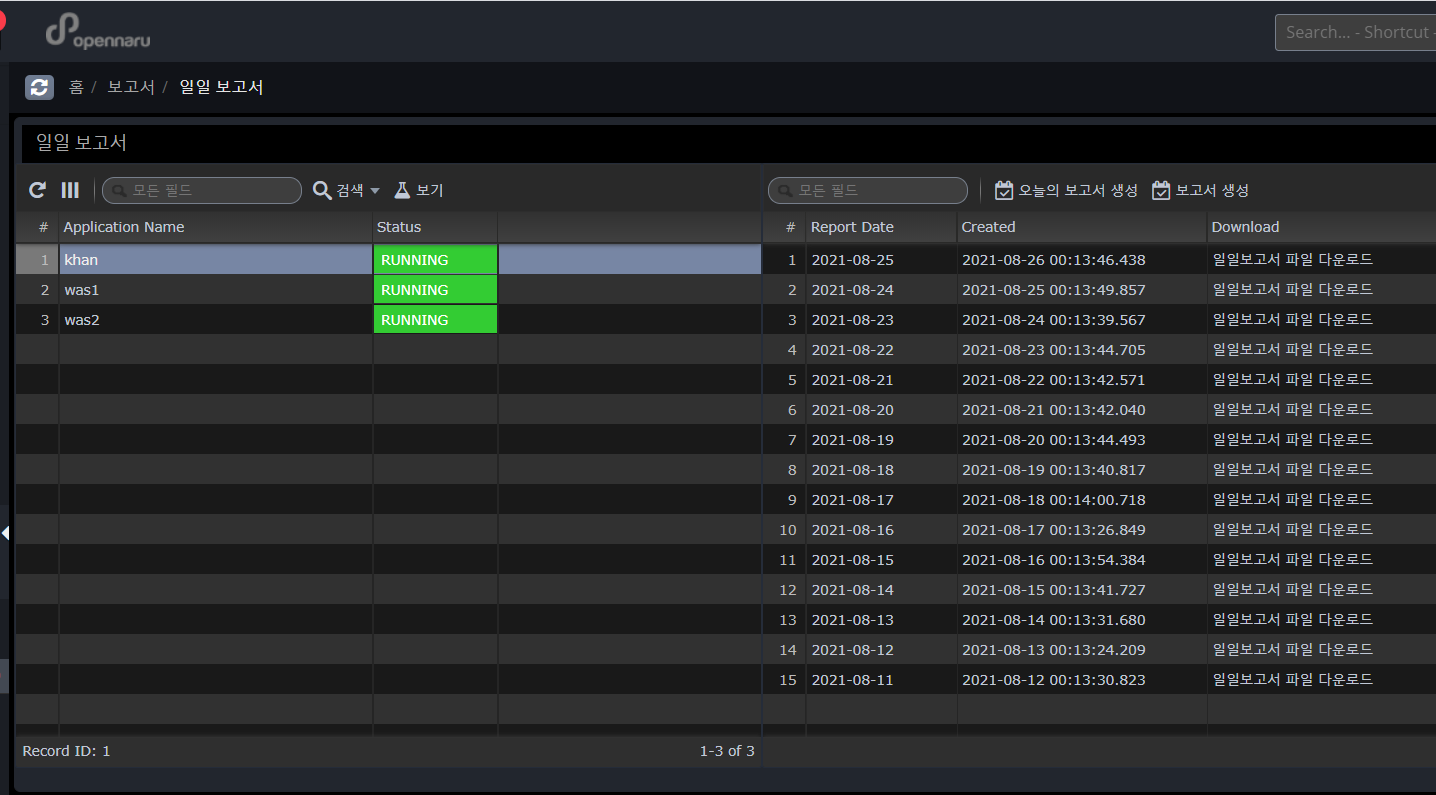
Task: Click the Opennaru logo
Action: 98,33
